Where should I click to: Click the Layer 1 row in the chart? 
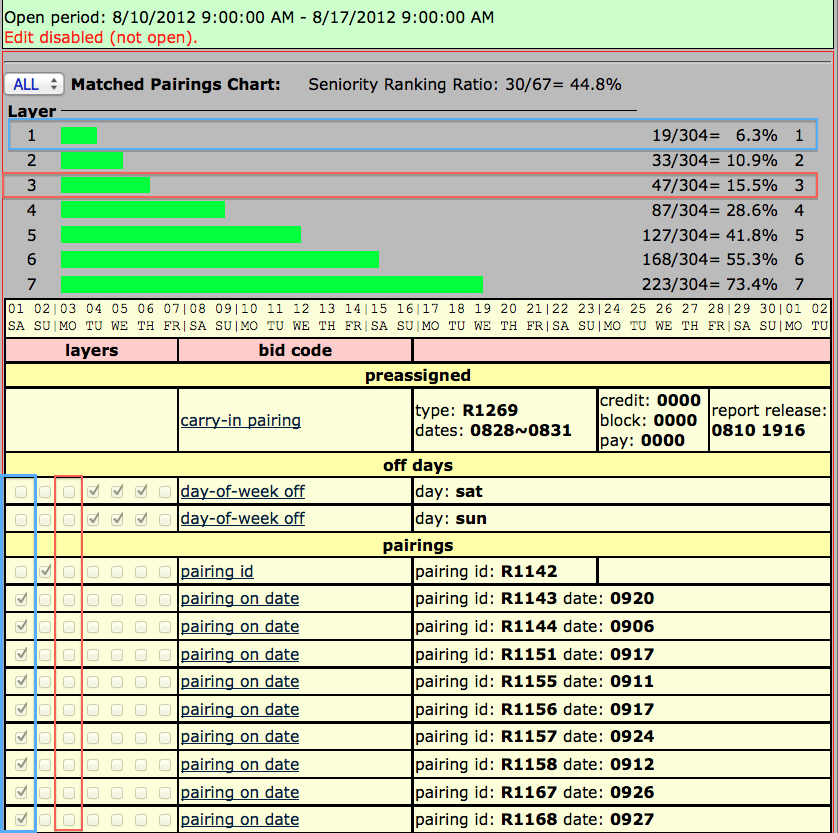pyautogui.click(x=400, y=135)
